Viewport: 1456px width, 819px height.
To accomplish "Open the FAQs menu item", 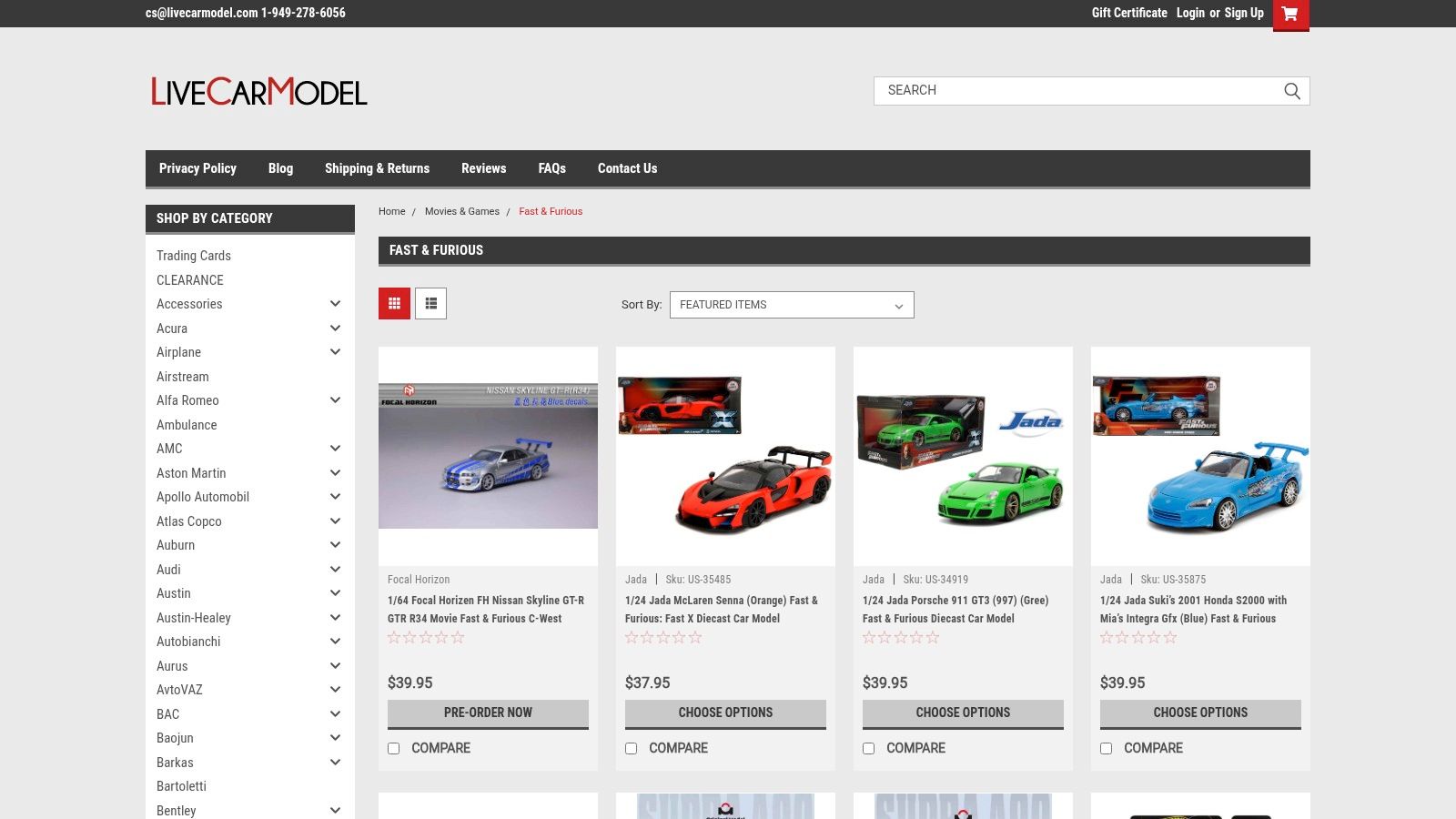I will (551, 168).
